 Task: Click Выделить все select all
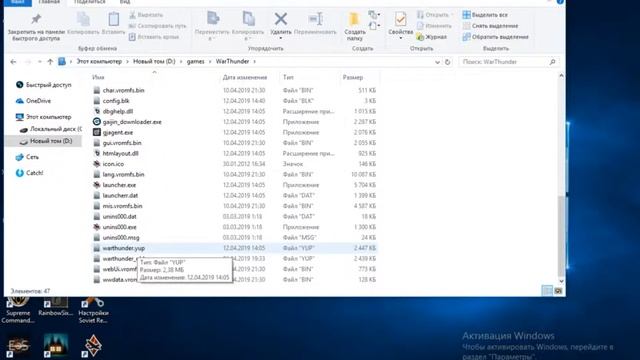pyautogui.click(x=485, y=15)
